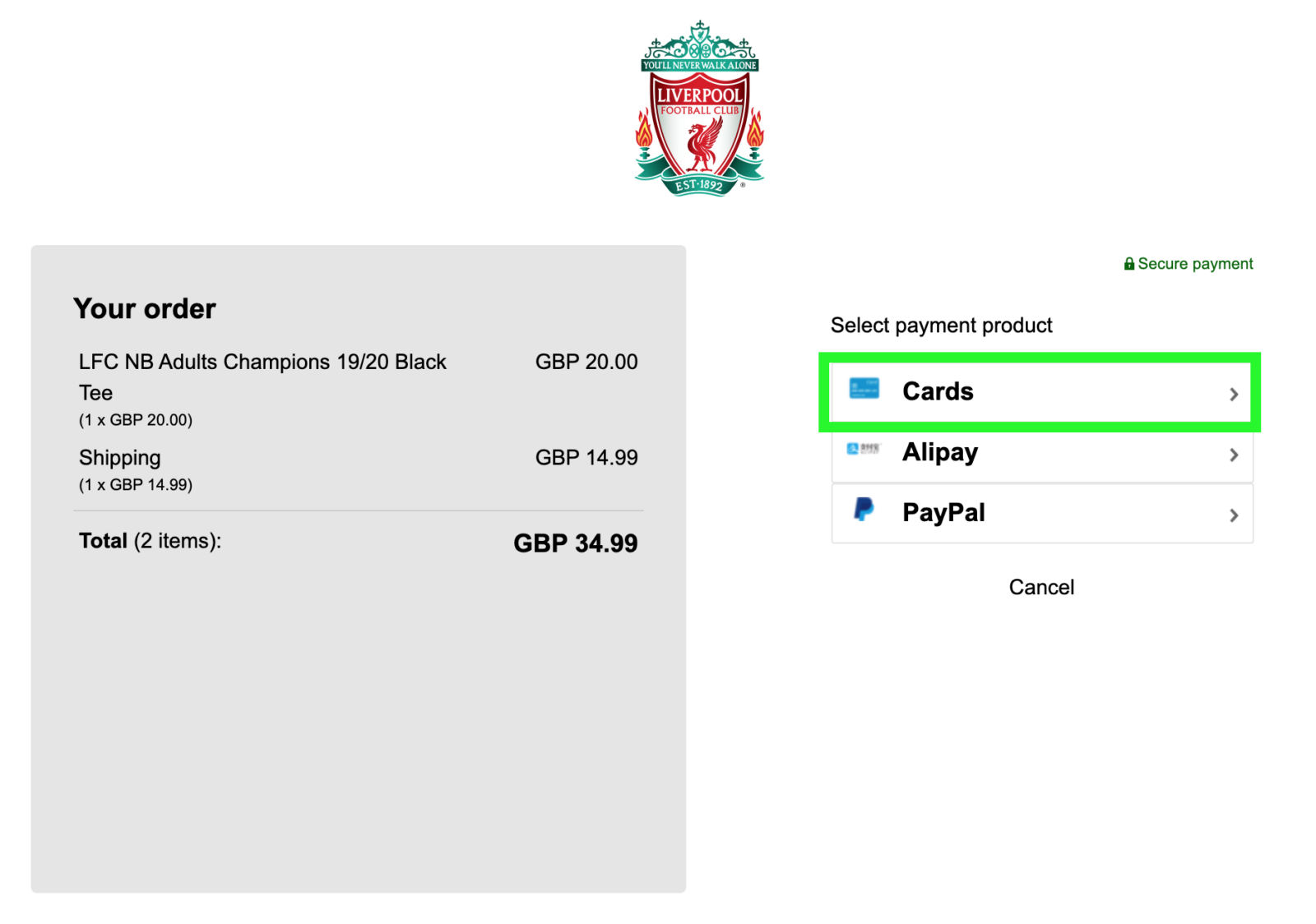Click the blue credit card icon
Viewport: 1316px width, 924px height.
[x=864, y=389]
